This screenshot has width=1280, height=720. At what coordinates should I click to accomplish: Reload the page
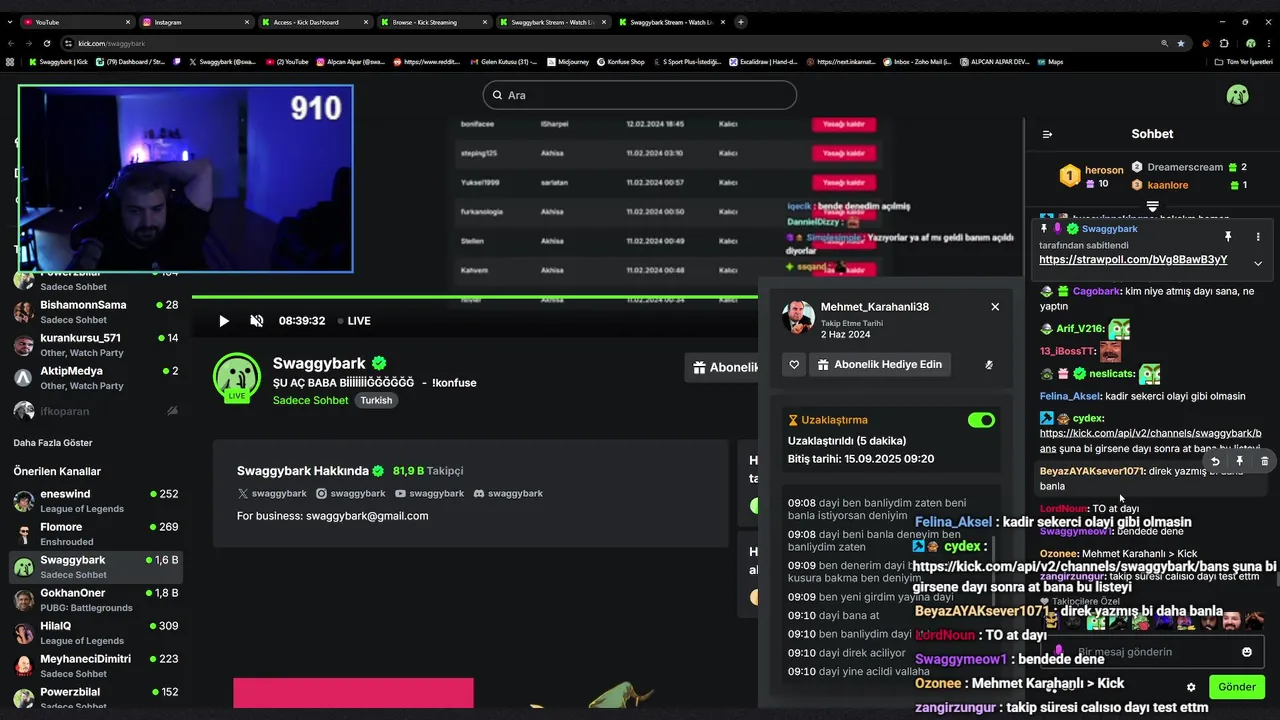(47, 43)
